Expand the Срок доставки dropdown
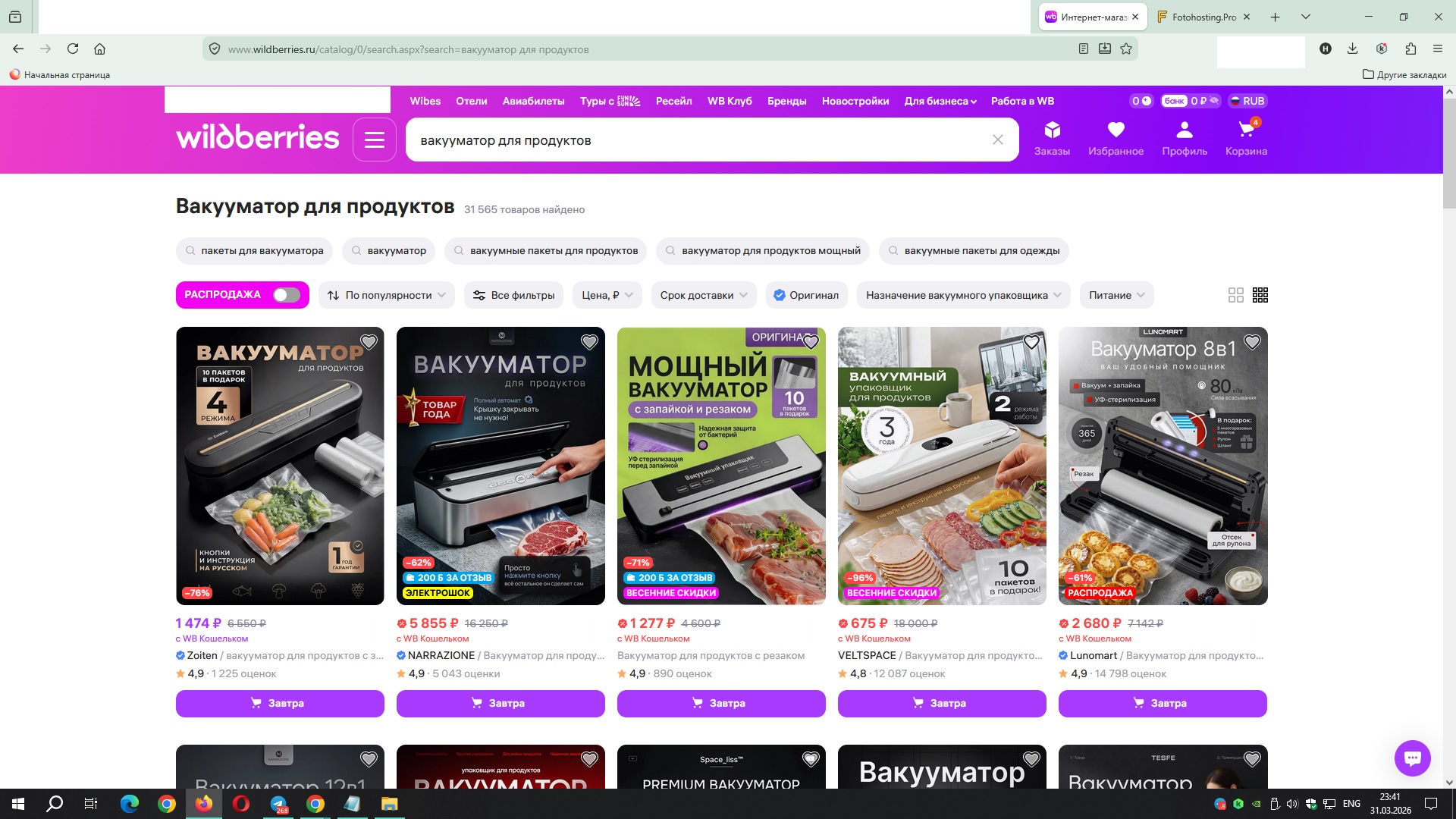 click(703, 295)
